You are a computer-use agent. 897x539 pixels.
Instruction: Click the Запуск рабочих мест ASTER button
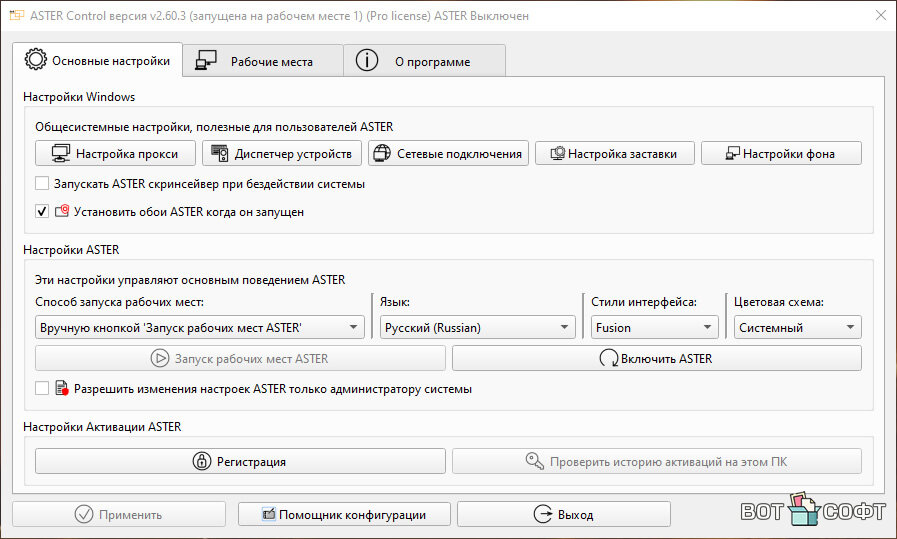click(240, 358)
